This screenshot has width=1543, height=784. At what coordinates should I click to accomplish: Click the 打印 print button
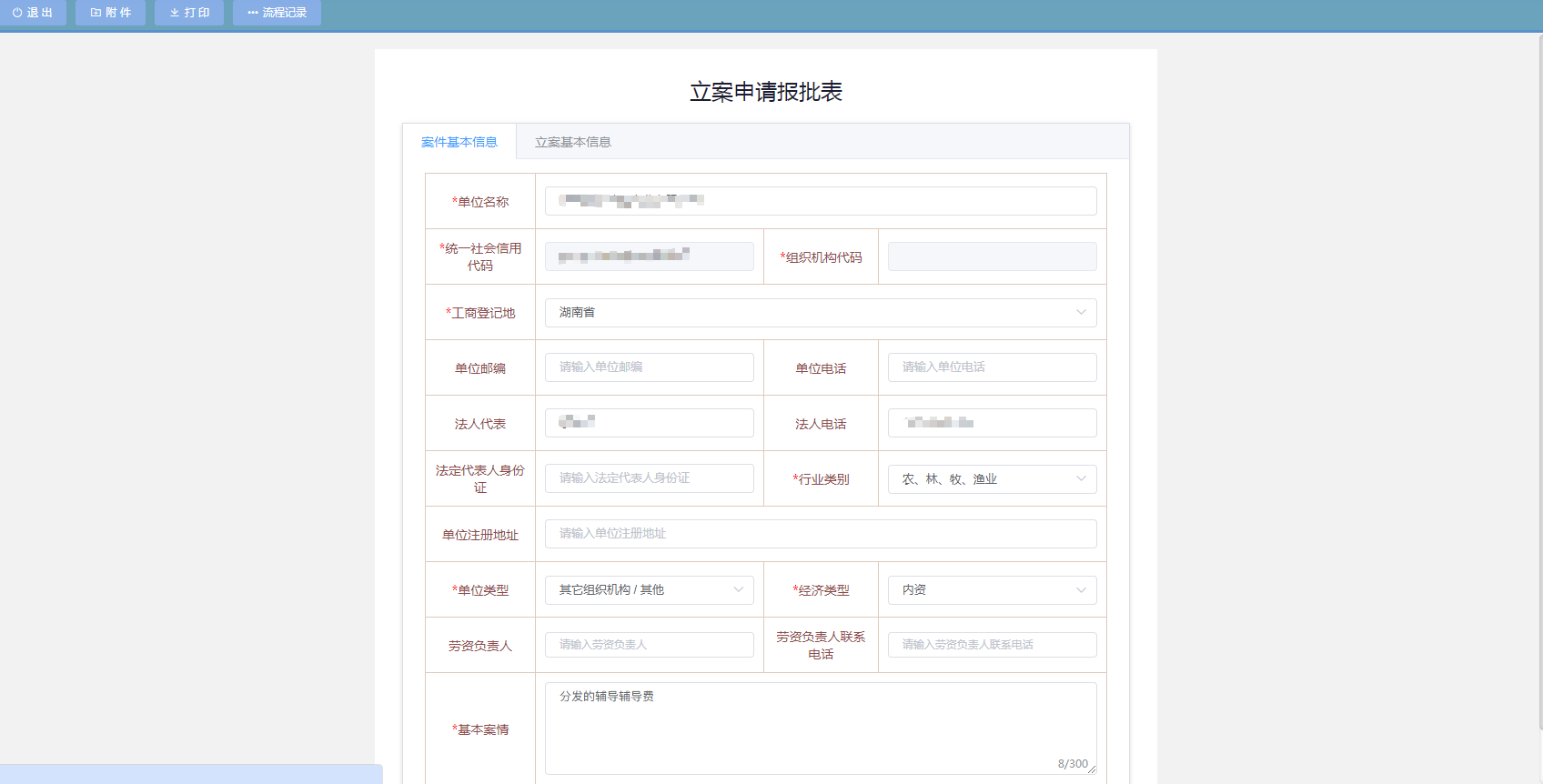coord(189,13)
